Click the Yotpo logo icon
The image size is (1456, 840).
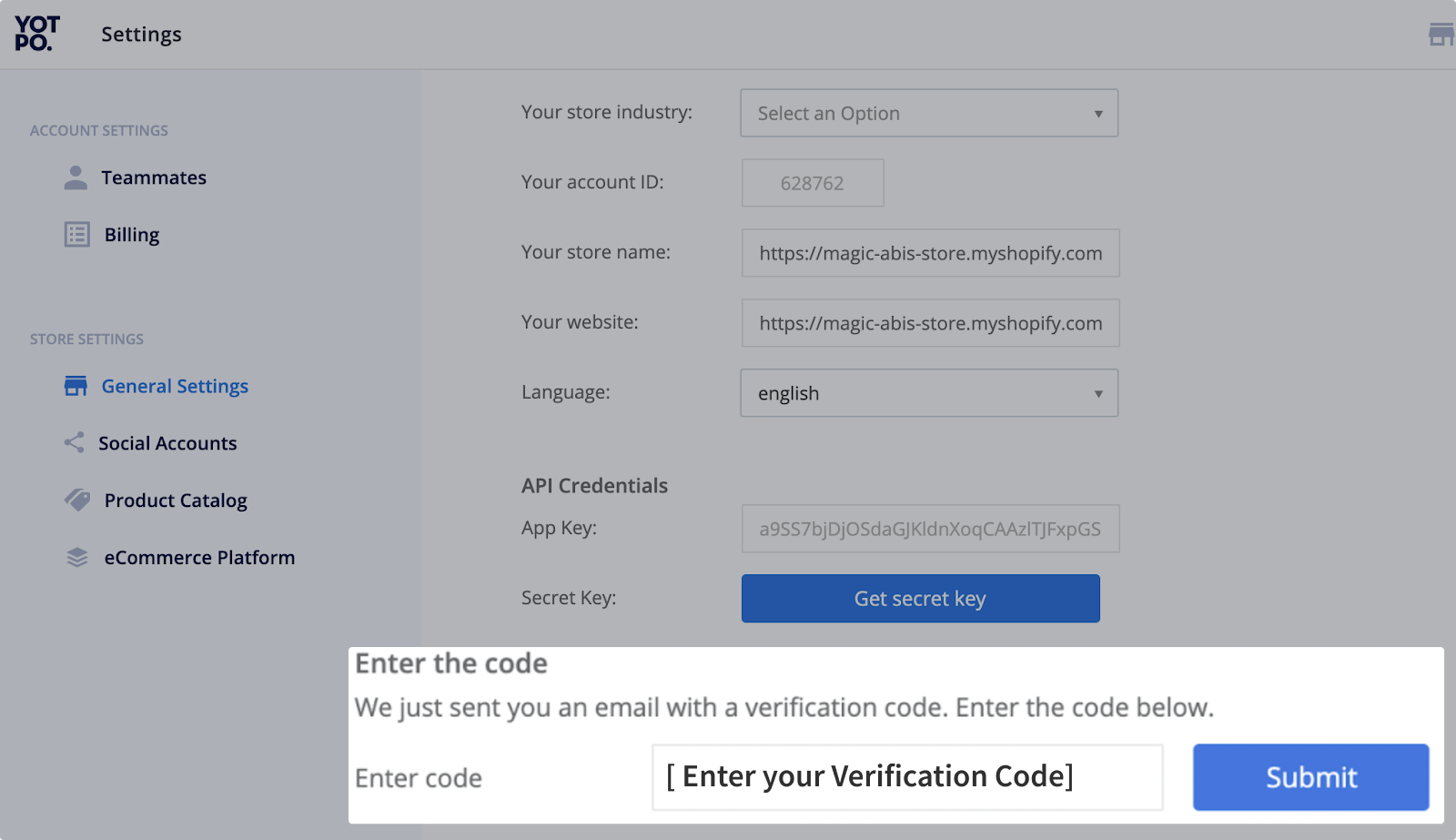(37, 34)
